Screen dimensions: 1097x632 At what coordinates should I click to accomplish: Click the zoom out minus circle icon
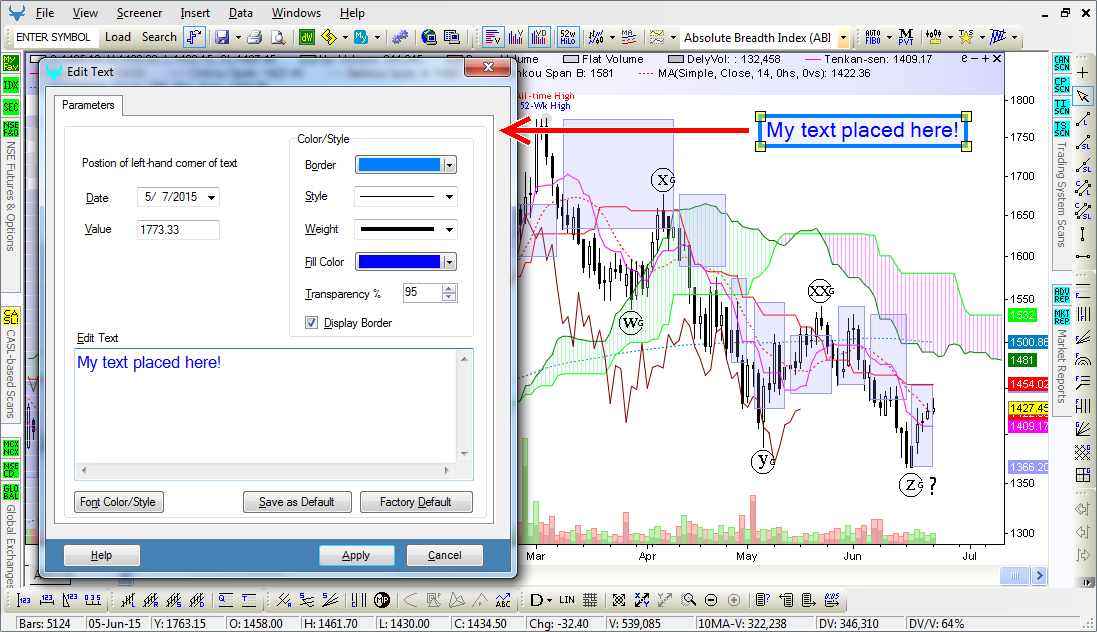(711, 600)
